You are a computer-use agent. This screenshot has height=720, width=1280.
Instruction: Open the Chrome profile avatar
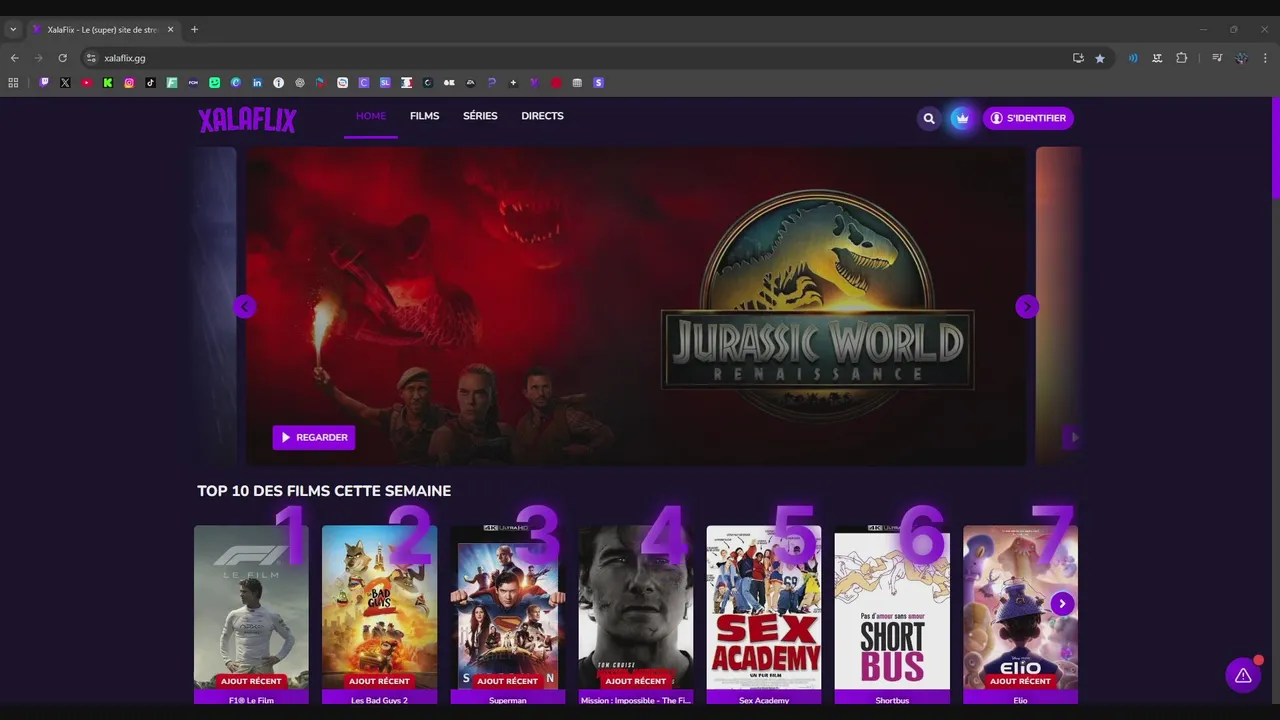click(1241, 58)
